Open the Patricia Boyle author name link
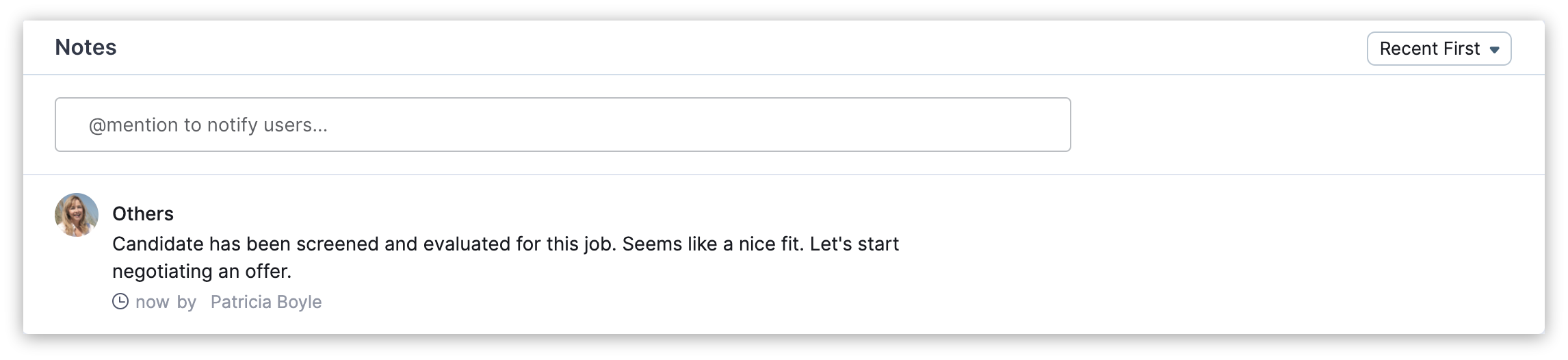Screen dimensions: 1568x360 pyautogui.click(x=265, y=302)
